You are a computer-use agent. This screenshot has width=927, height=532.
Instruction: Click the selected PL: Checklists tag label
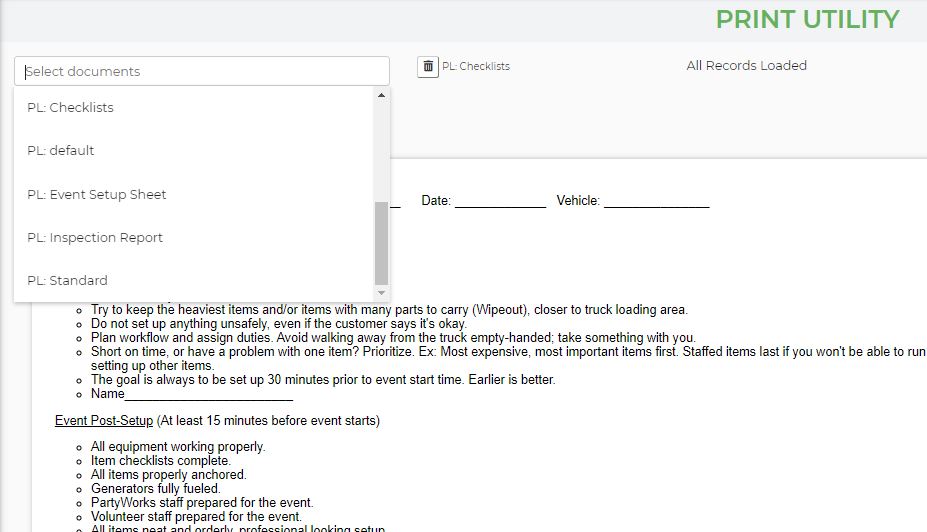[476, 67]
